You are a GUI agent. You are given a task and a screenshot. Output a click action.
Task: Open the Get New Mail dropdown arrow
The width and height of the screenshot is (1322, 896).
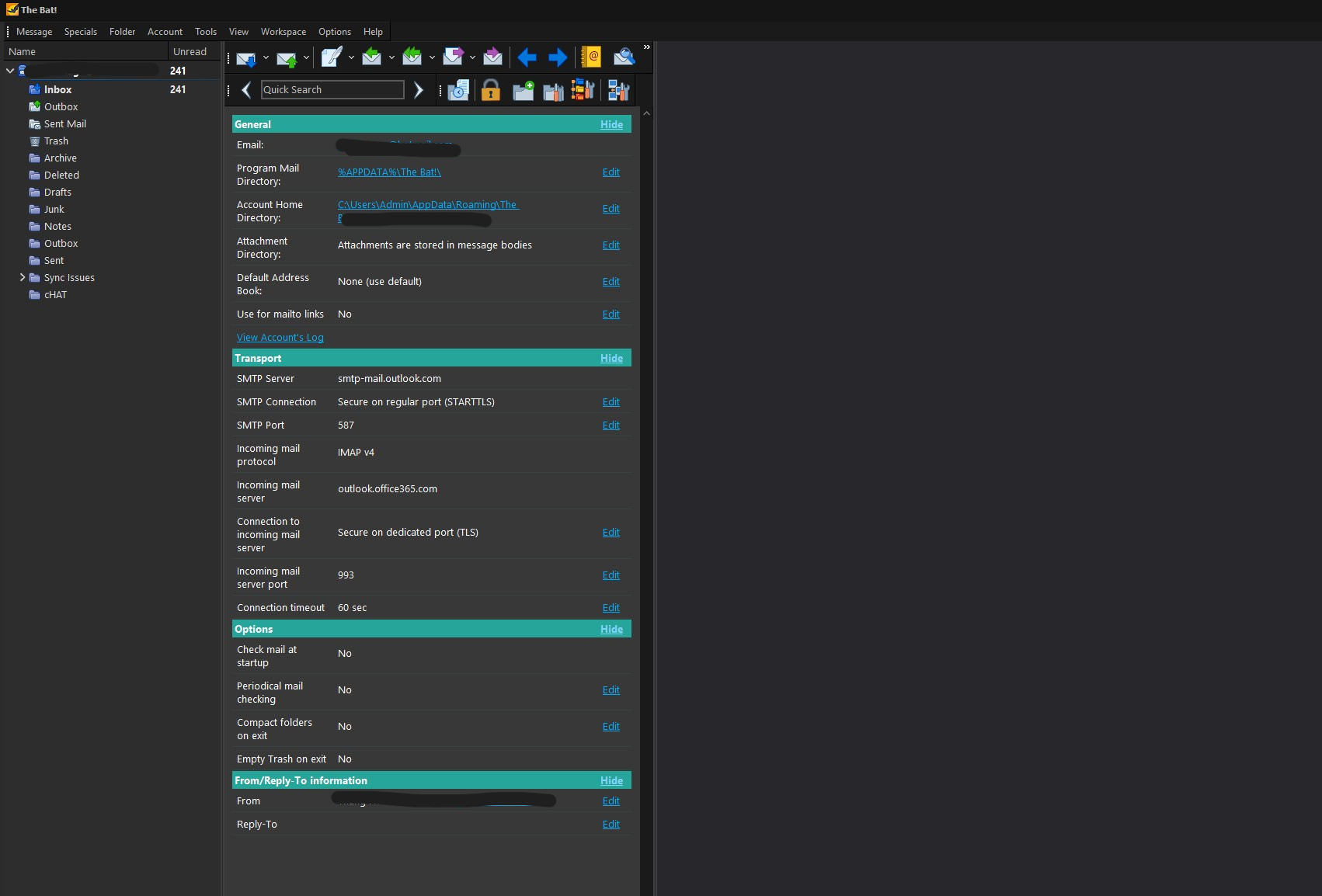click(266, 57)
